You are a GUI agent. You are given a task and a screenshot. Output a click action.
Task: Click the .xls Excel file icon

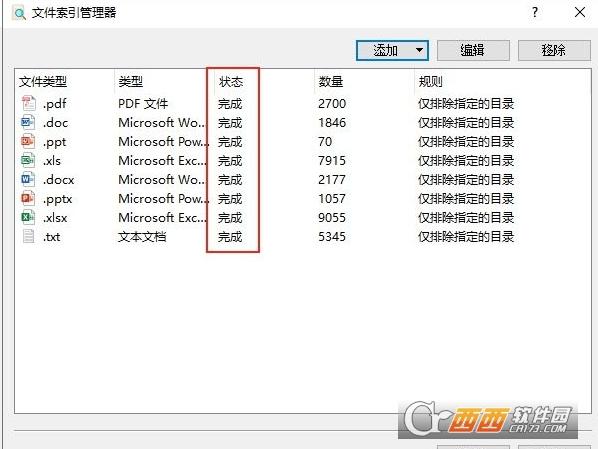(28, 161)
